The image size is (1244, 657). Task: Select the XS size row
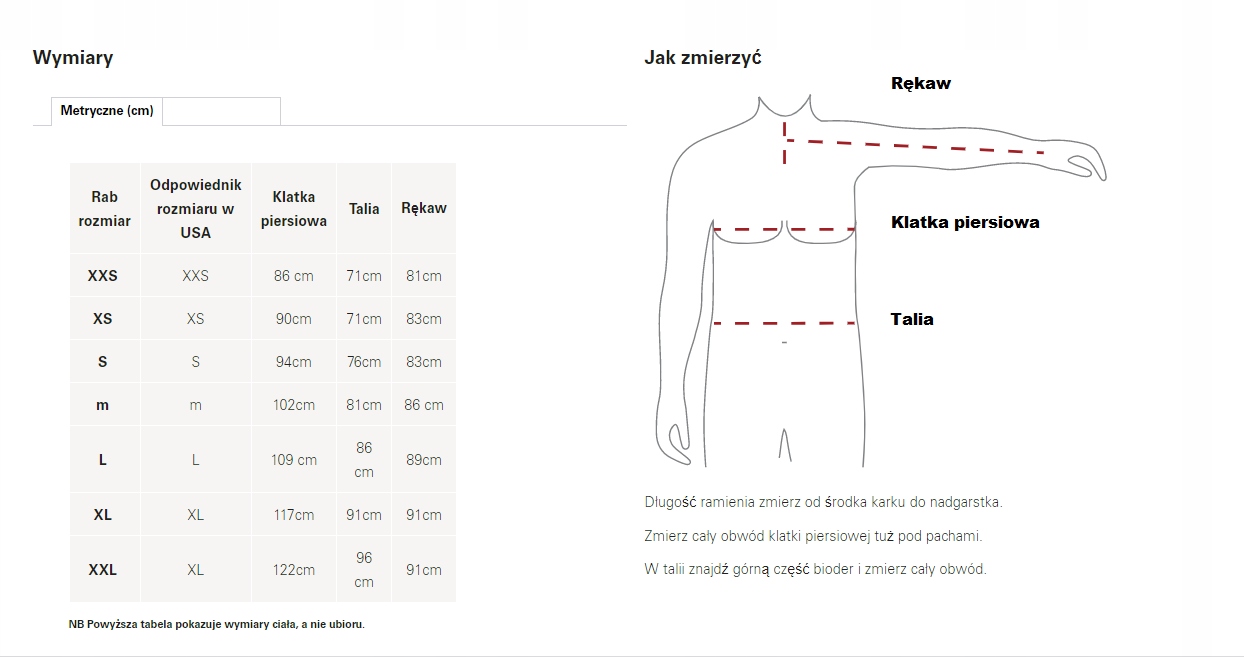104,318
